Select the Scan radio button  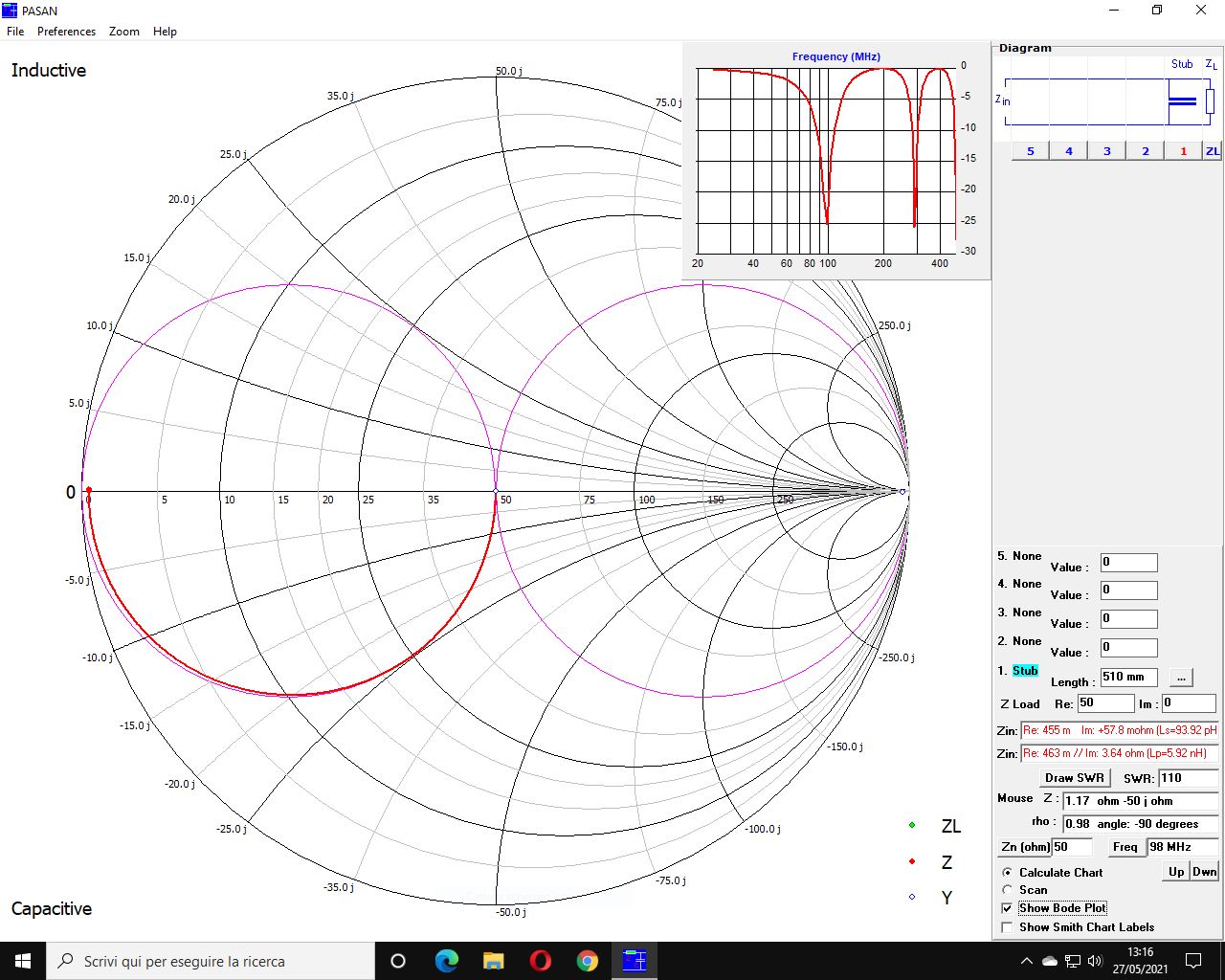pyautogui.click(x=1007, y=890)
